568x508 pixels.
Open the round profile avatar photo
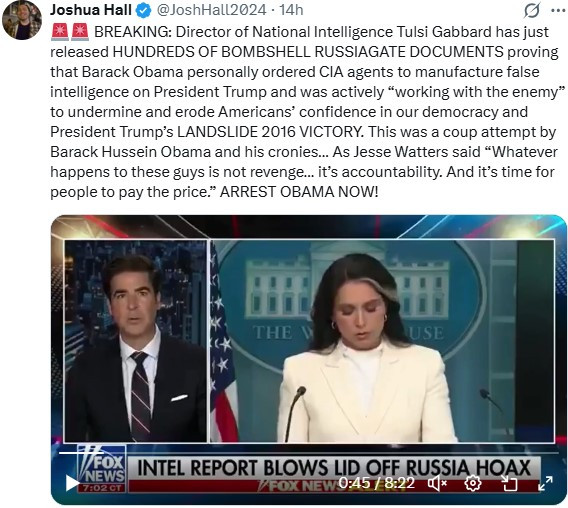[22, 21]
